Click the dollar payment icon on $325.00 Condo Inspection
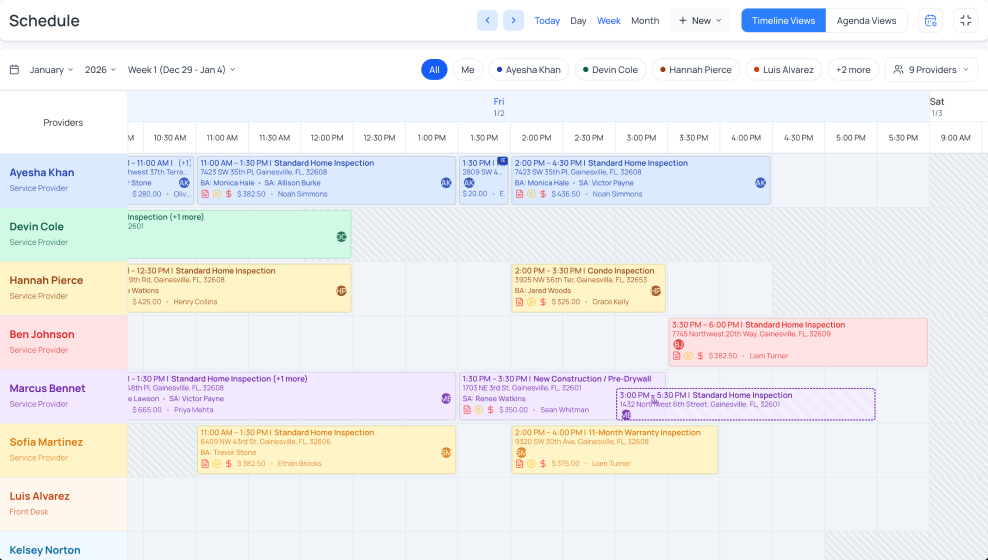 [543, 302]
